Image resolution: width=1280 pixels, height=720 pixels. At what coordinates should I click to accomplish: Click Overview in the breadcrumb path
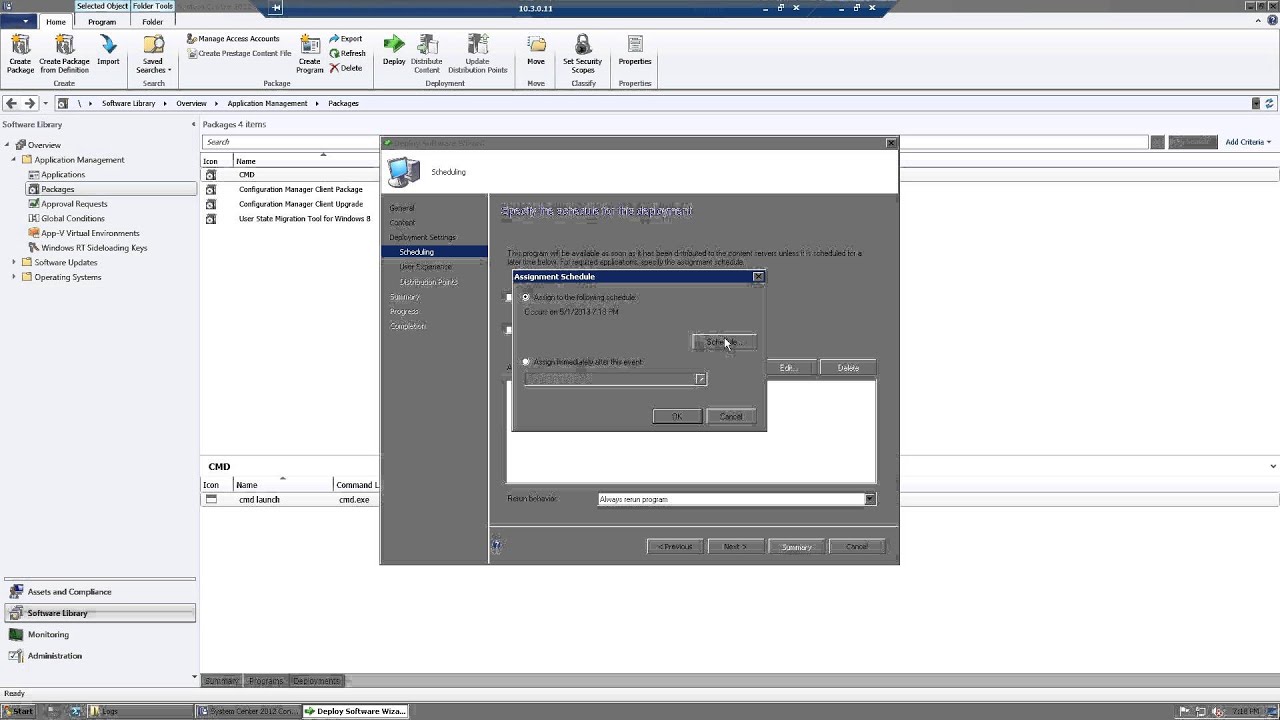[x=191, y=103]
